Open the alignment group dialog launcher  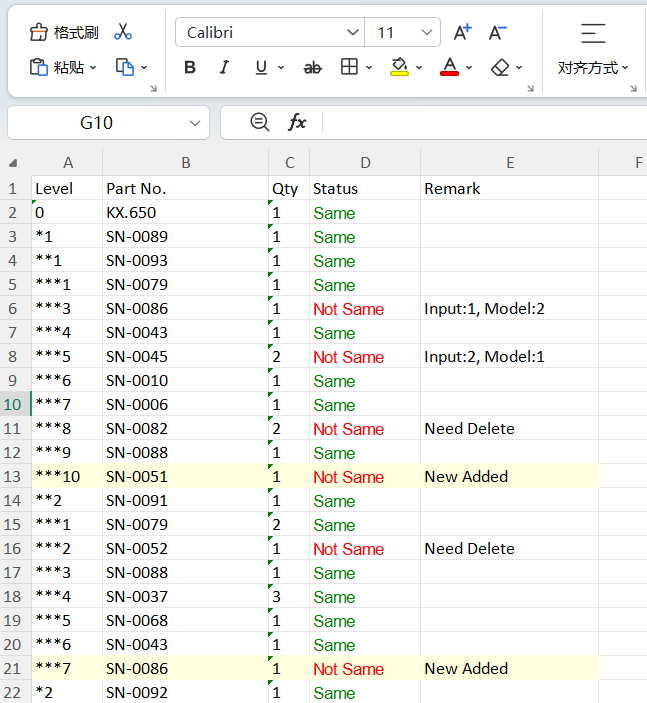[x=633, y=88]
